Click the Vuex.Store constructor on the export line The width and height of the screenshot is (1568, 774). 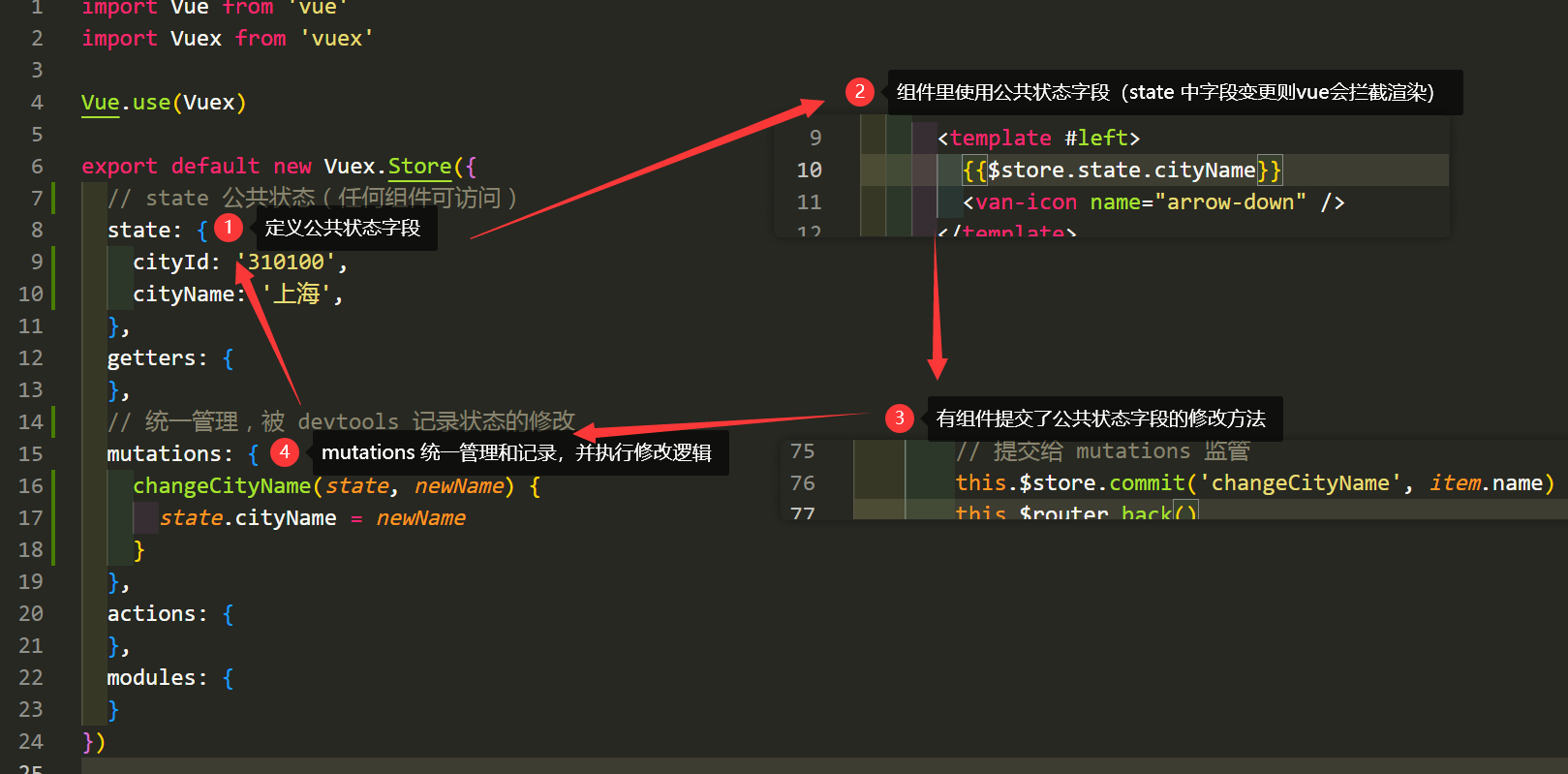(387, 167)
